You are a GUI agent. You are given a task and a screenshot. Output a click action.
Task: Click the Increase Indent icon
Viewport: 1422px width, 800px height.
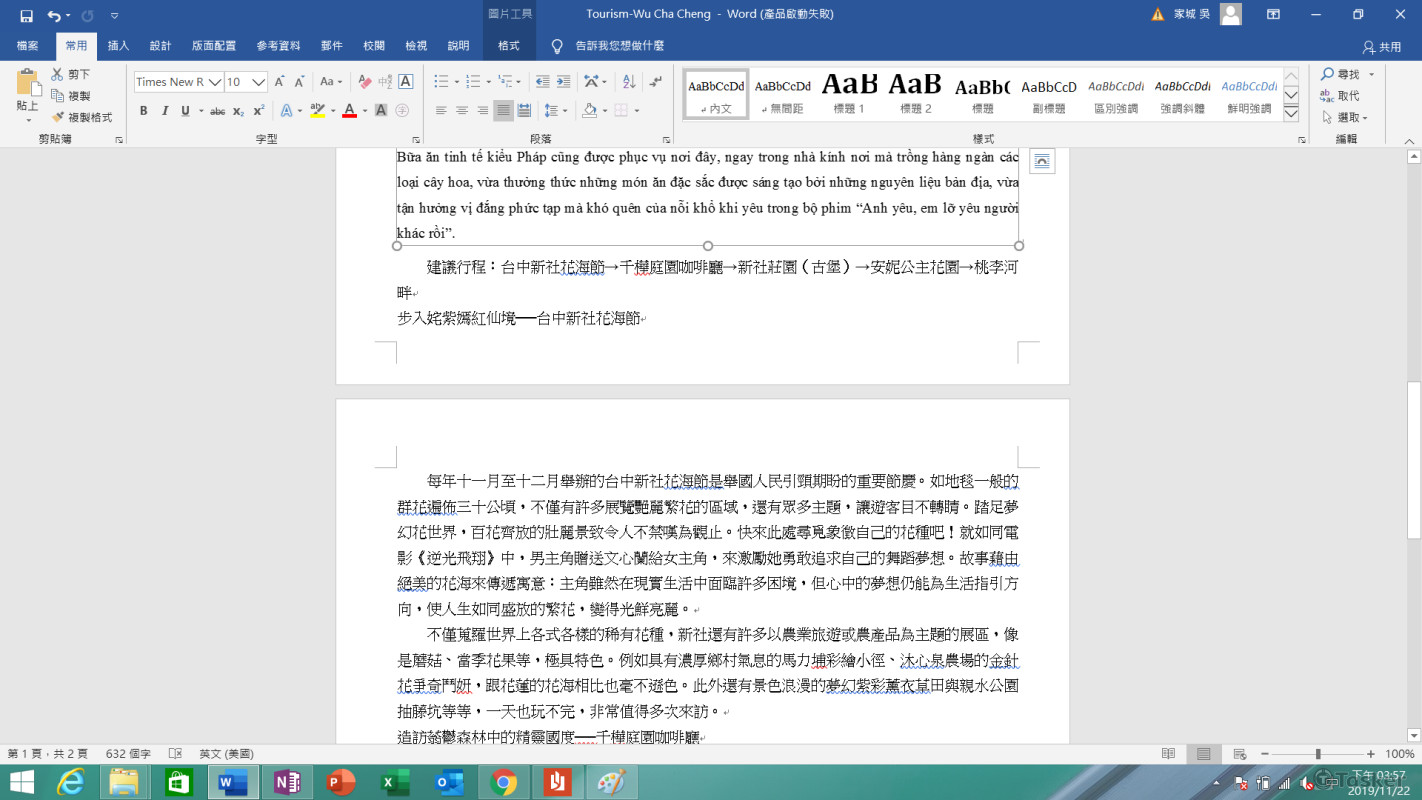click(x=563, y=82)
